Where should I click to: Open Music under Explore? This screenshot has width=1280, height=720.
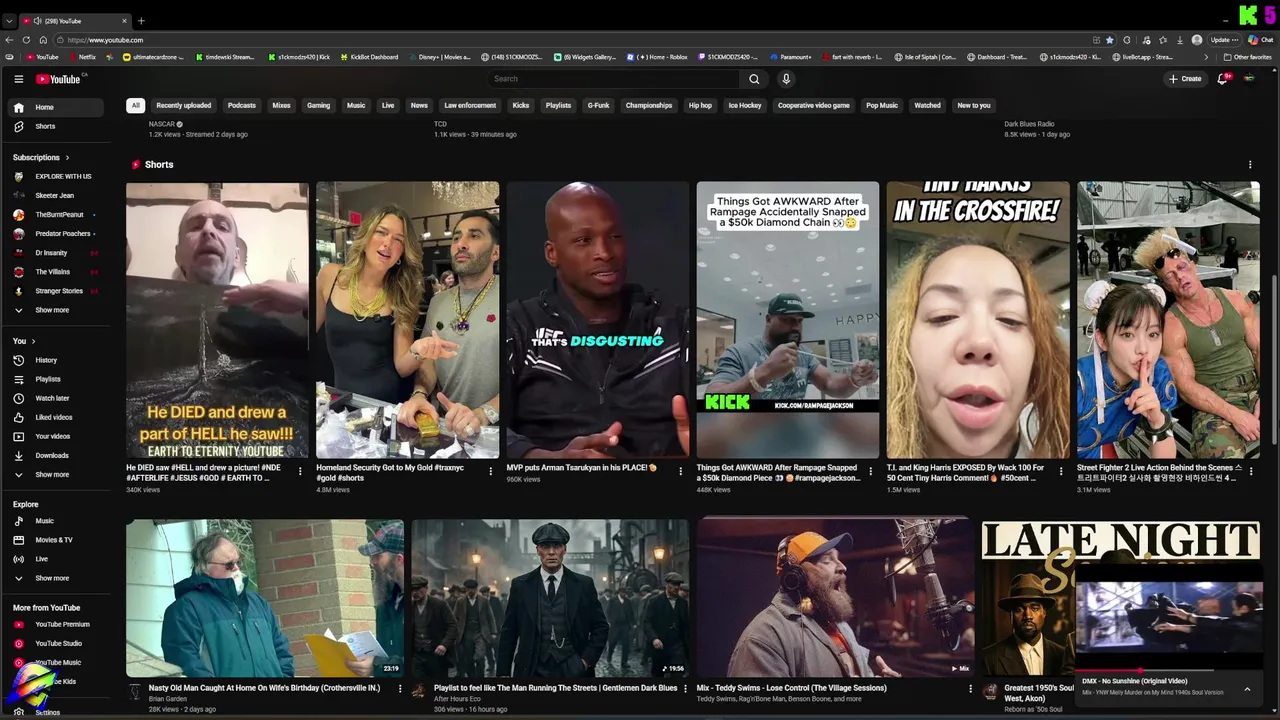[x=57, y=521]
